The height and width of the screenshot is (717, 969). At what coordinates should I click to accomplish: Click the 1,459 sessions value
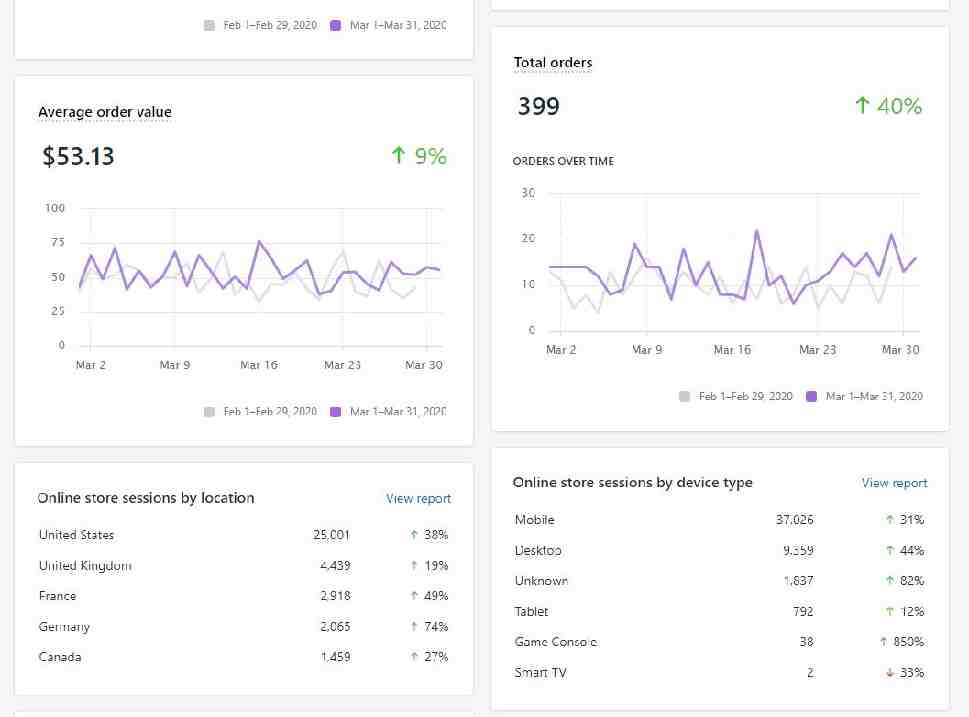[335, 657]
